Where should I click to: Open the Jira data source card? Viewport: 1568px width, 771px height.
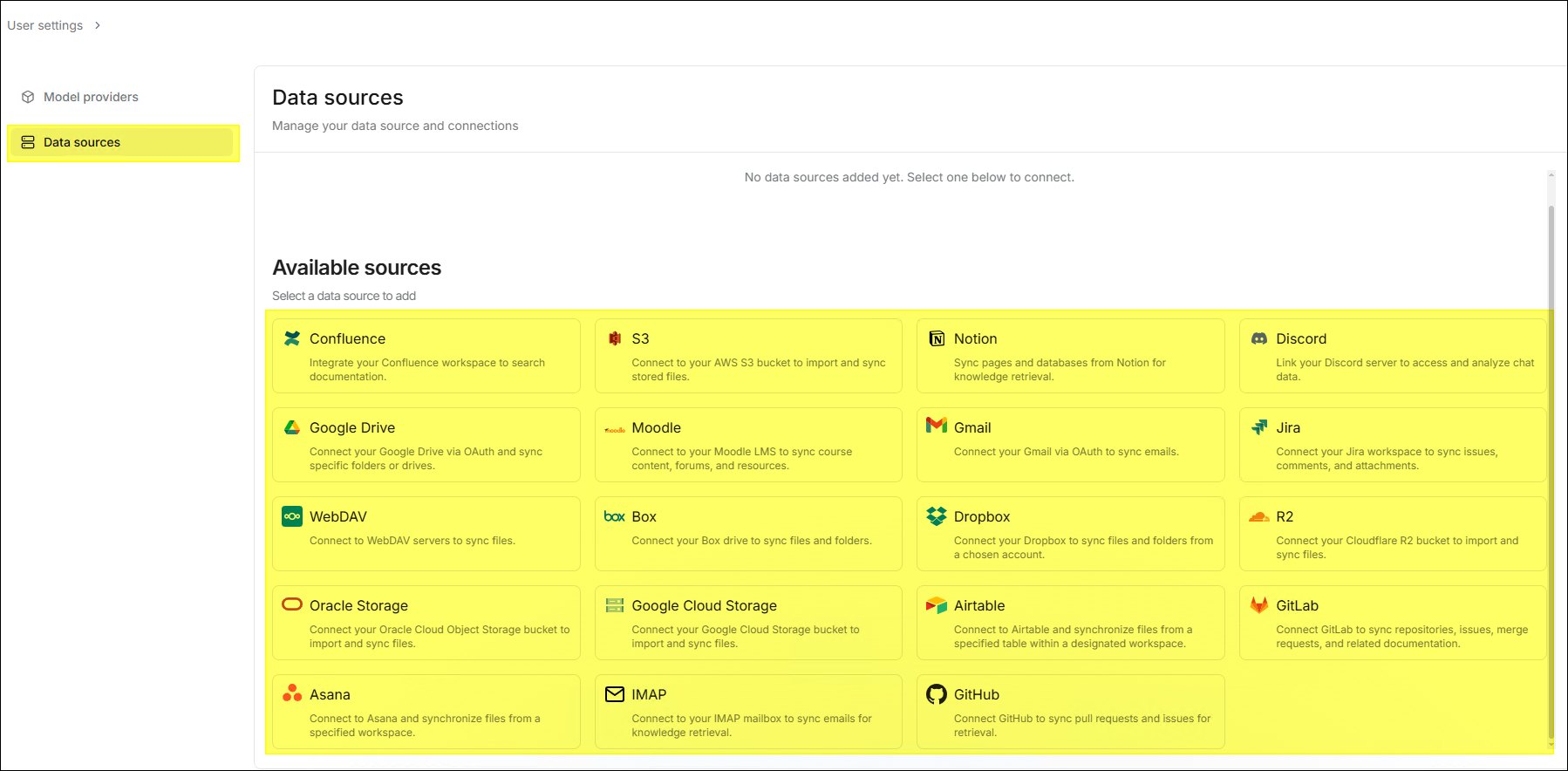click(x=1393, y=445)
